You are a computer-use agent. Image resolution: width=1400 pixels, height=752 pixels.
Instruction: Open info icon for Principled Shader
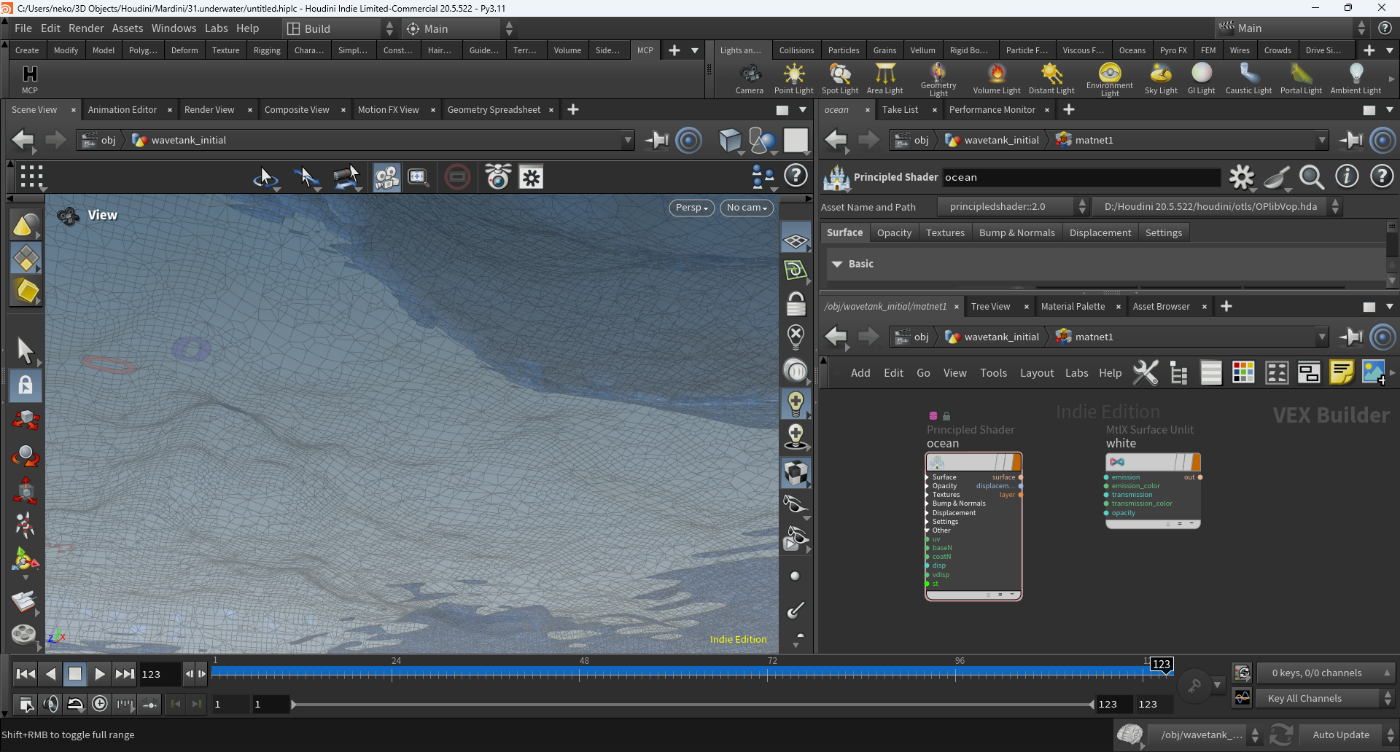[1347, 177]
